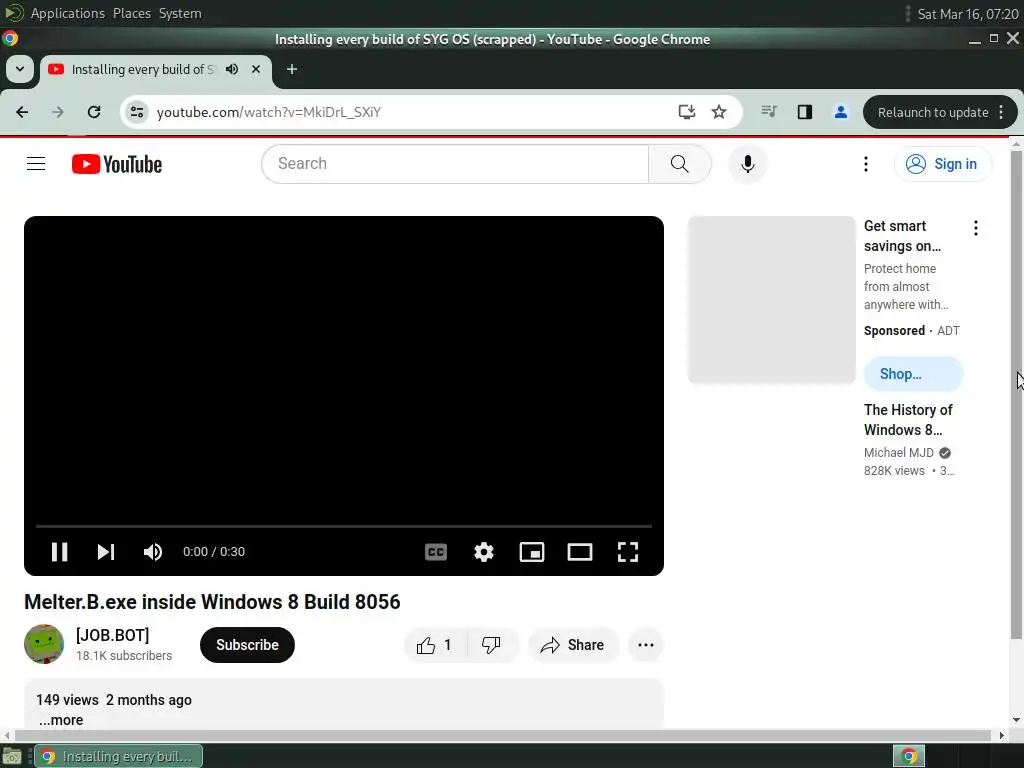Share the video
Image resolution: width=1024 pixels, height=768 pixels.
point(573,645)
